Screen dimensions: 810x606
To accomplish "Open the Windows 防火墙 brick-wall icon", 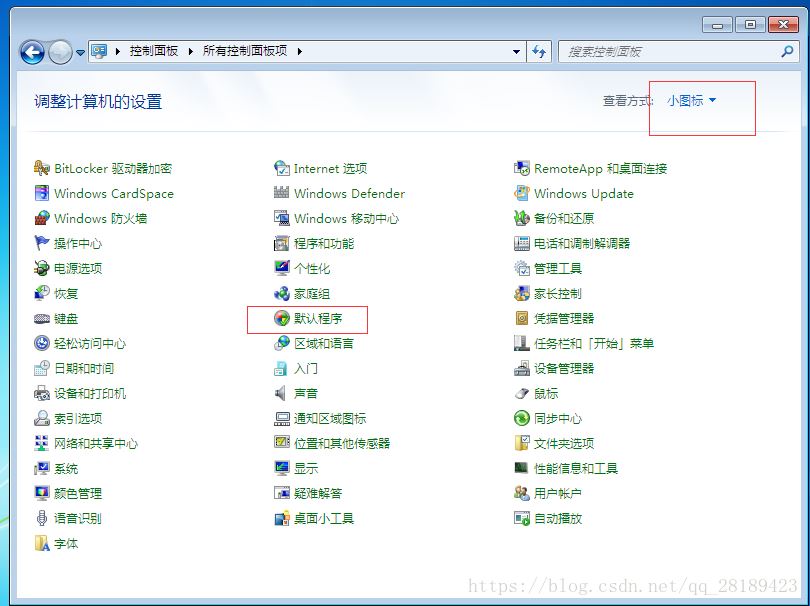I will coord(42,218).
